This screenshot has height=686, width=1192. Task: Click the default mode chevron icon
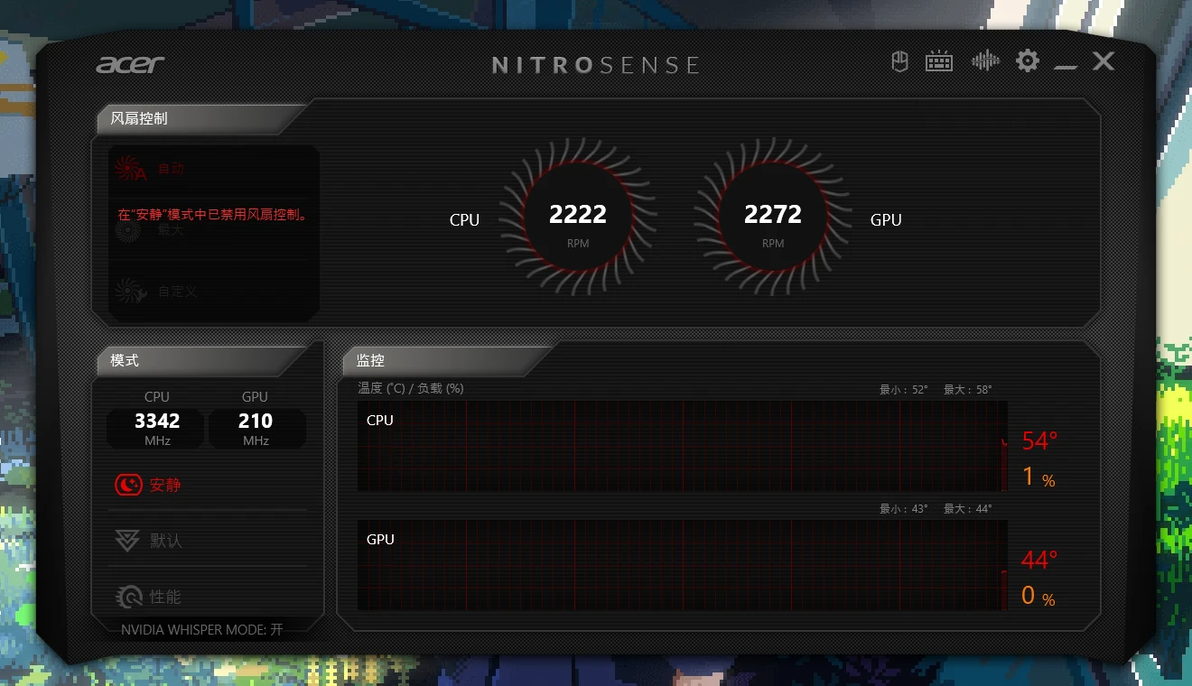pyautogui.click(x=128, y=541)
